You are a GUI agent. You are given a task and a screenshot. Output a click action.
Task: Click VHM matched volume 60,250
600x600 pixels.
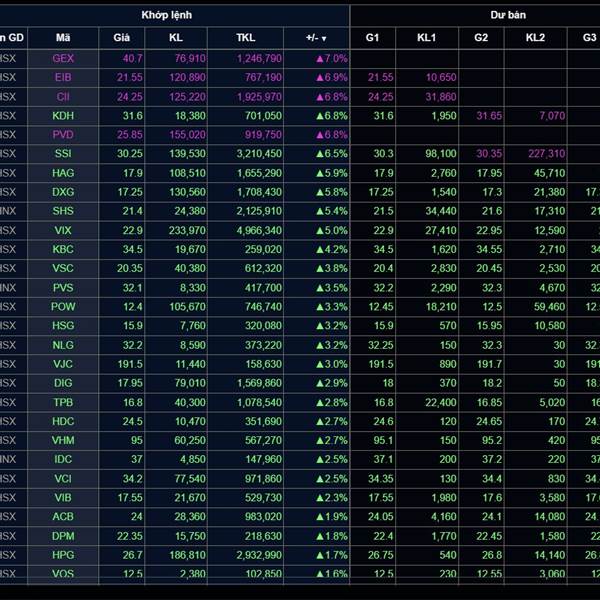[x=190, y=440]
